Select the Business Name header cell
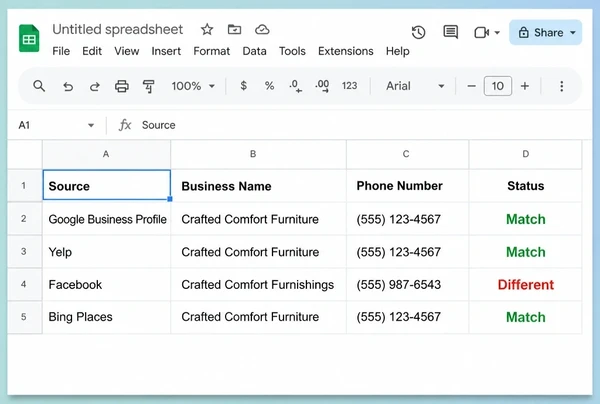This screenshot has height=404, width=600. tap(258, 186)
